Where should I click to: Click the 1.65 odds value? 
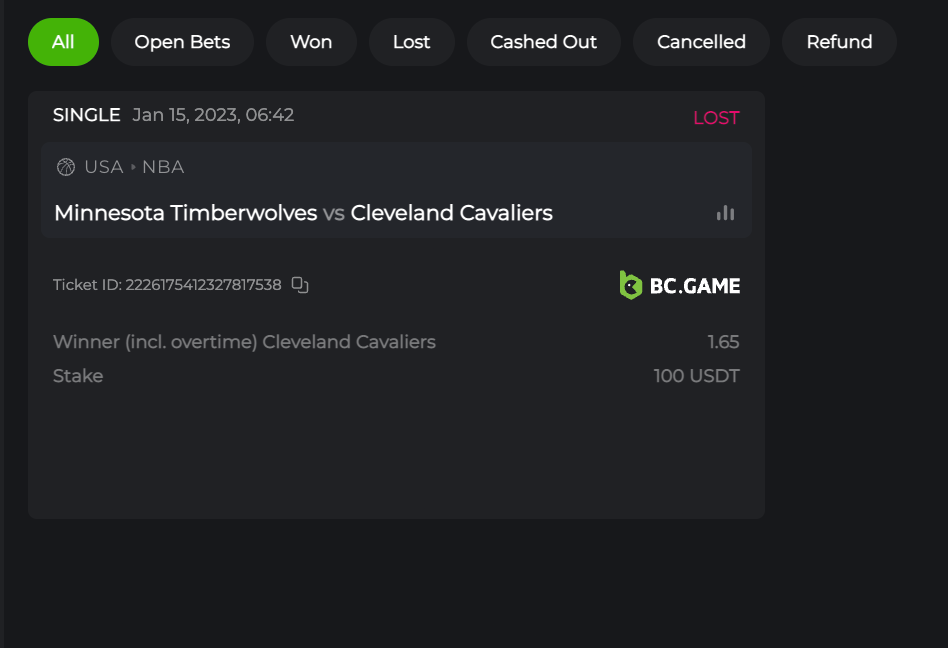tap(723, 342)
